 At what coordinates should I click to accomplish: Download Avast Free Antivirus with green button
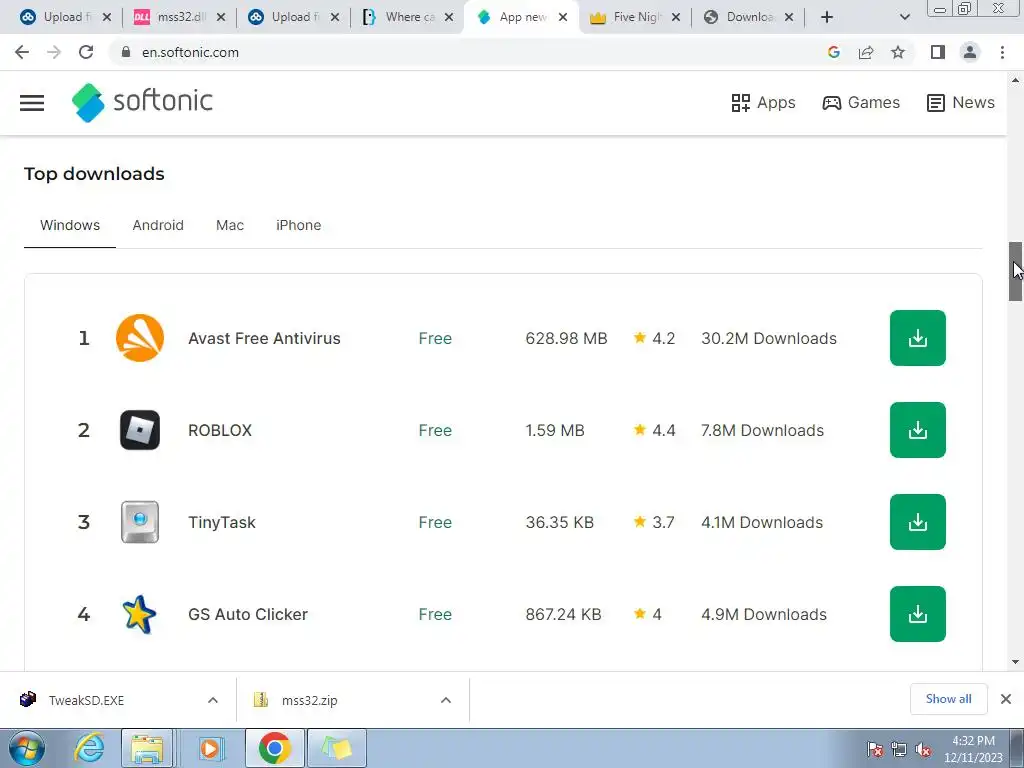coord(918,338)
